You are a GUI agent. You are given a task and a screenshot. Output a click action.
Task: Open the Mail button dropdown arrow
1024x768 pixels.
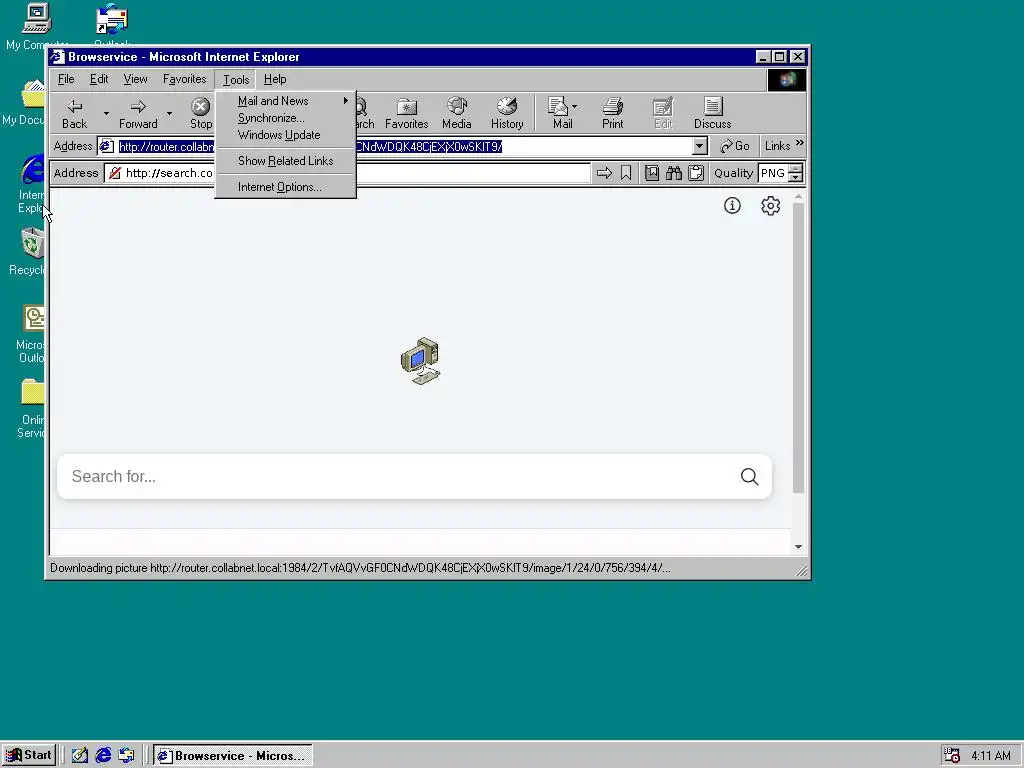coord(575,106)
